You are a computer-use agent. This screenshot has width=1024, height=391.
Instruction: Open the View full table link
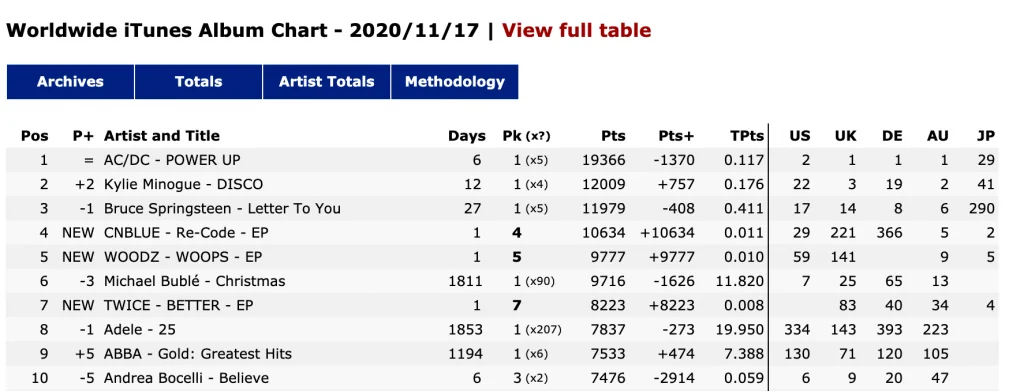coord(576,31)
